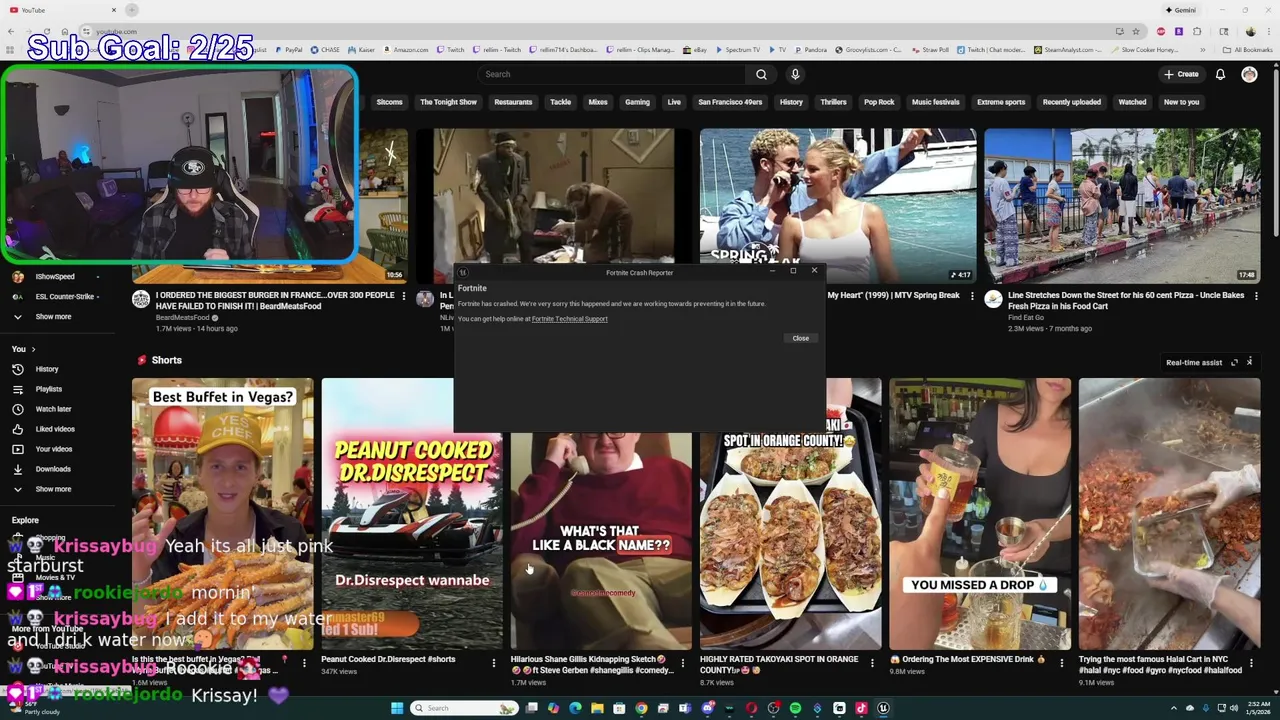
Task: Select the New to you chip
Action: point(1181,102)
